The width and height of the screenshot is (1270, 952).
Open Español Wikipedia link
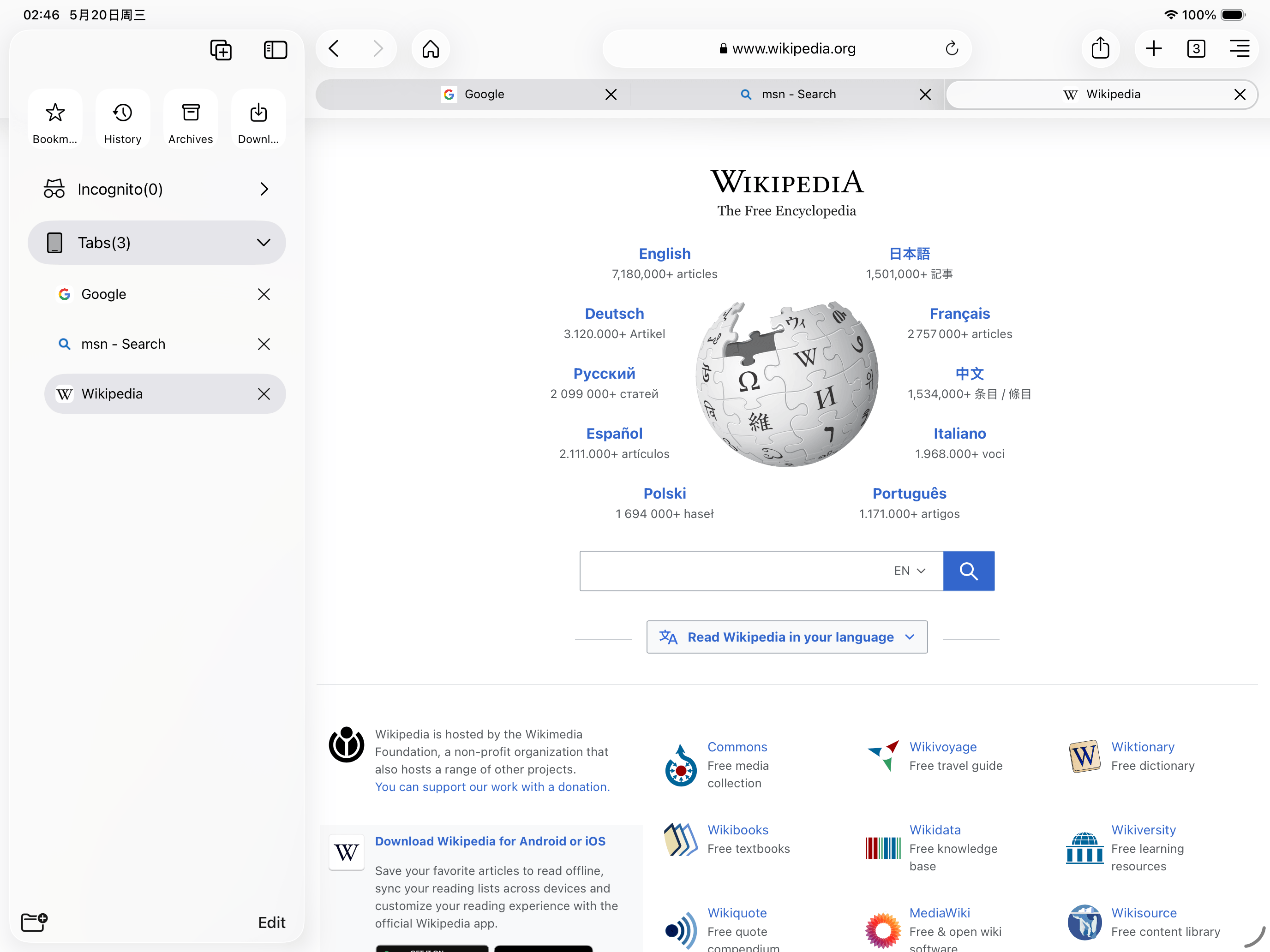(x=614, y=434)
